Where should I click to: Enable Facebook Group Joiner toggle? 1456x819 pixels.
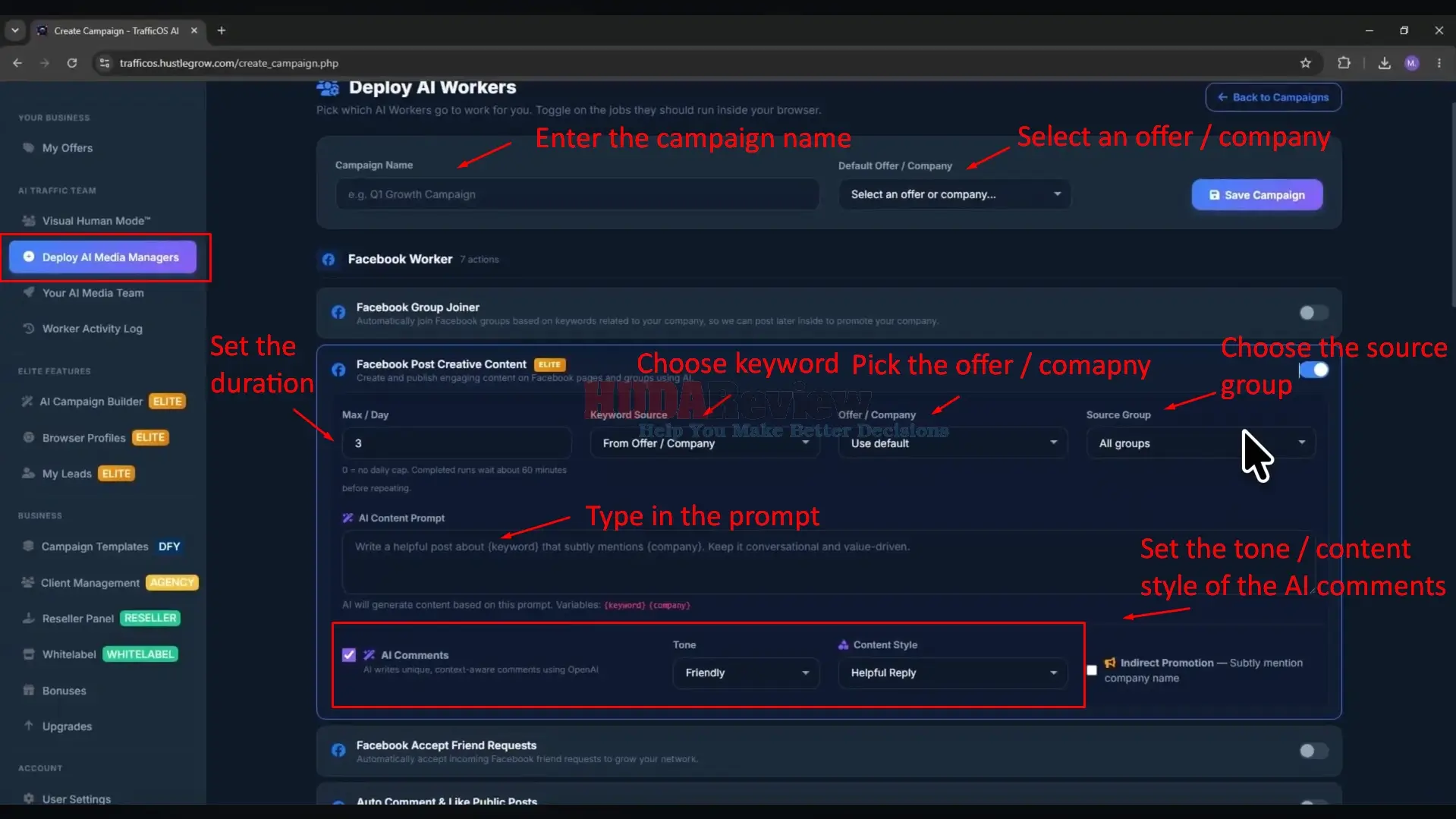pyautogui.click(x=1313, y=313)
